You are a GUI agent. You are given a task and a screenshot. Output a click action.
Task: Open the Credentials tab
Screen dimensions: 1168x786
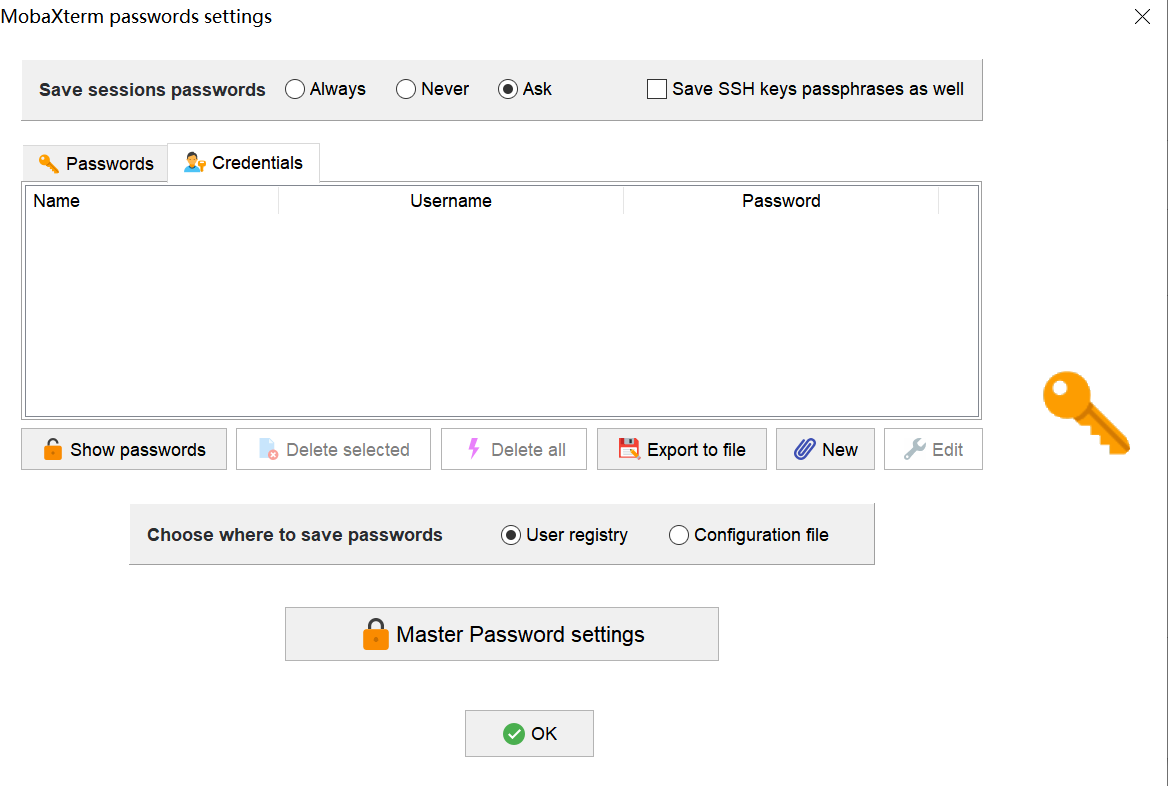(244, 163)
